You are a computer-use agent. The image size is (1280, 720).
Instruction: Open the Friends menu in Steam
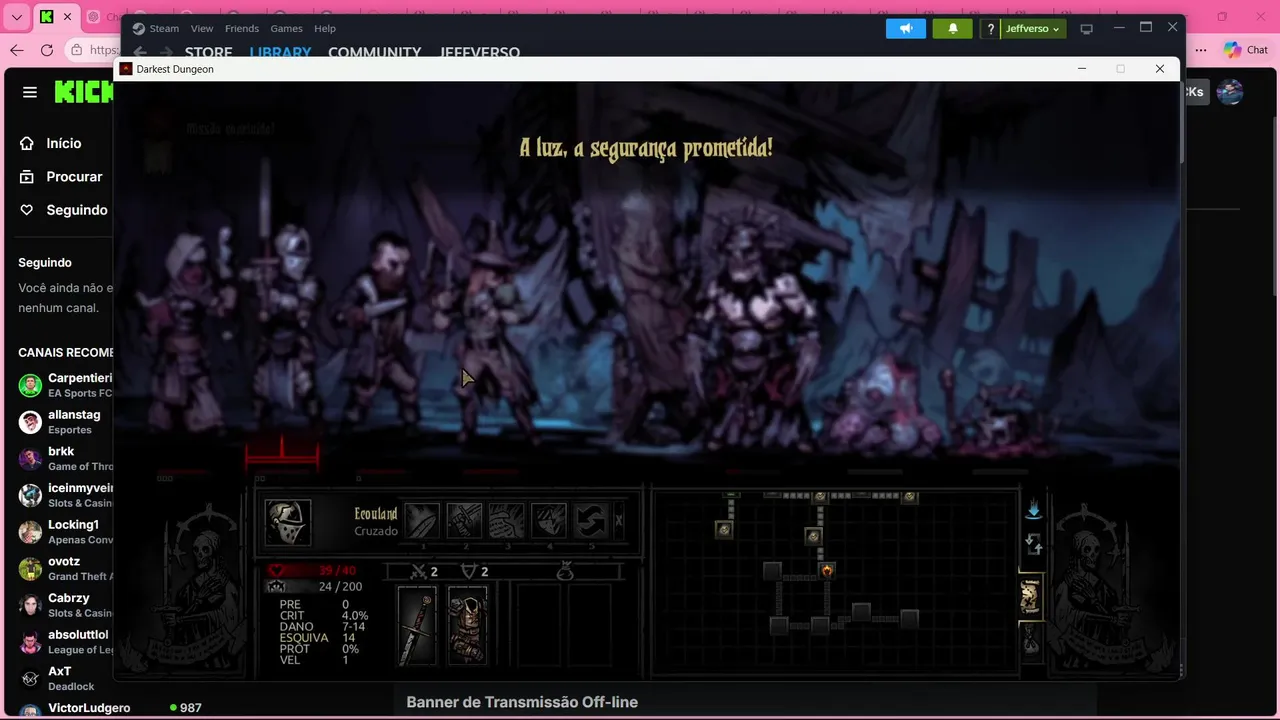(242, 28)
